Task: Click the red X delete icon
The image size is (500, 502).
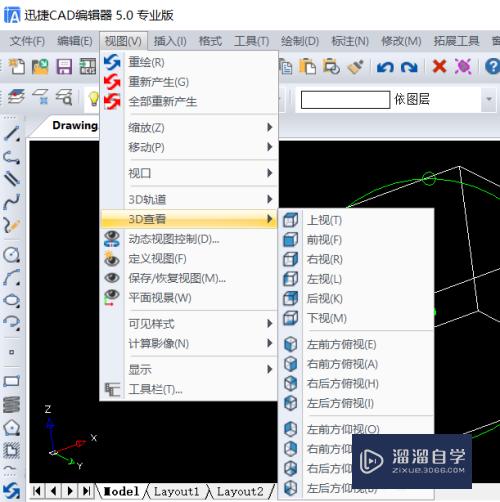Action: [x=439, y=66]
